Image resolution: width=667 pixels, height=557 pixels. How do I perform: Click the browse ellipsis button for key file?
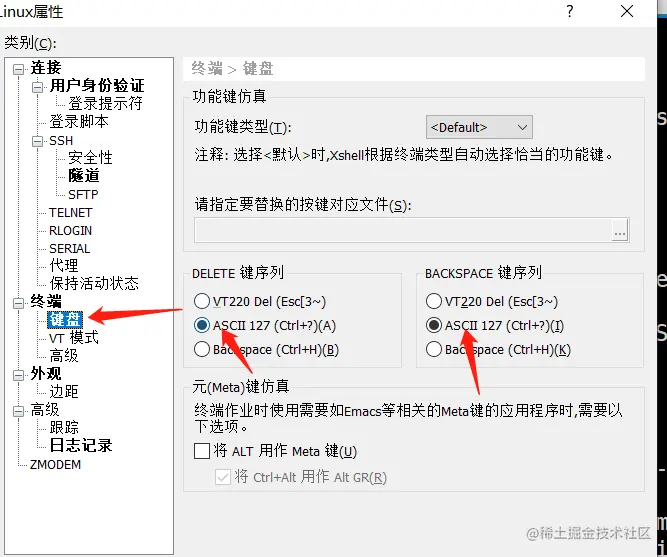coord(620,230)
